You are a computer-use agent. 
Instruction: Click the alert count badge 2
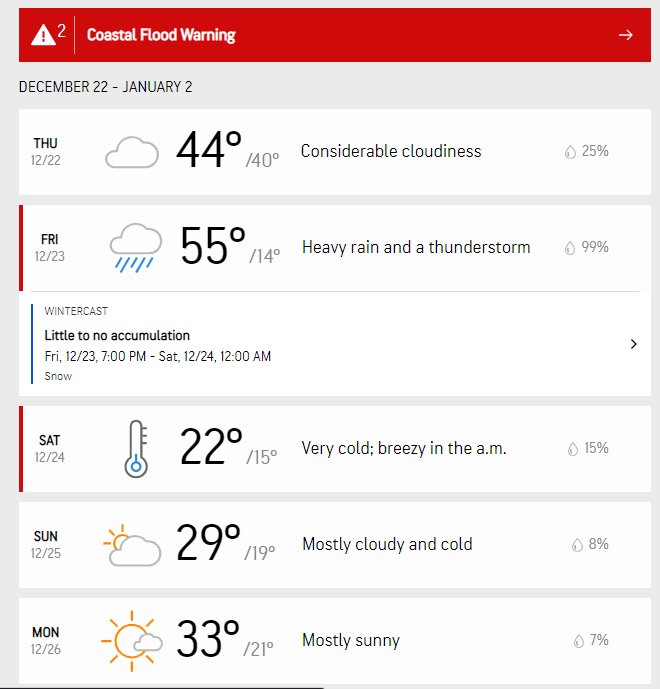click(62, 30)
